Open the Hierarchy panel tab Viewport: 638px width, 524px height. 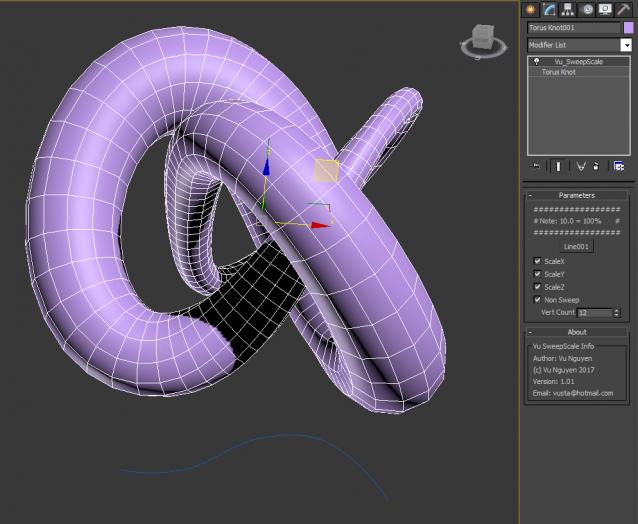567,9
